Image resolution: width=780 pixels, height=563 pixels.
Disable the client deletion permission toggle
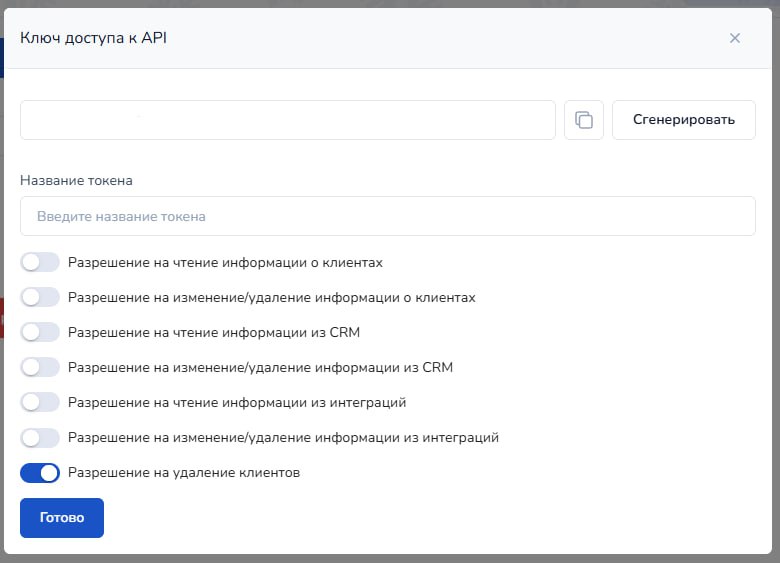(x=40, y=472)
